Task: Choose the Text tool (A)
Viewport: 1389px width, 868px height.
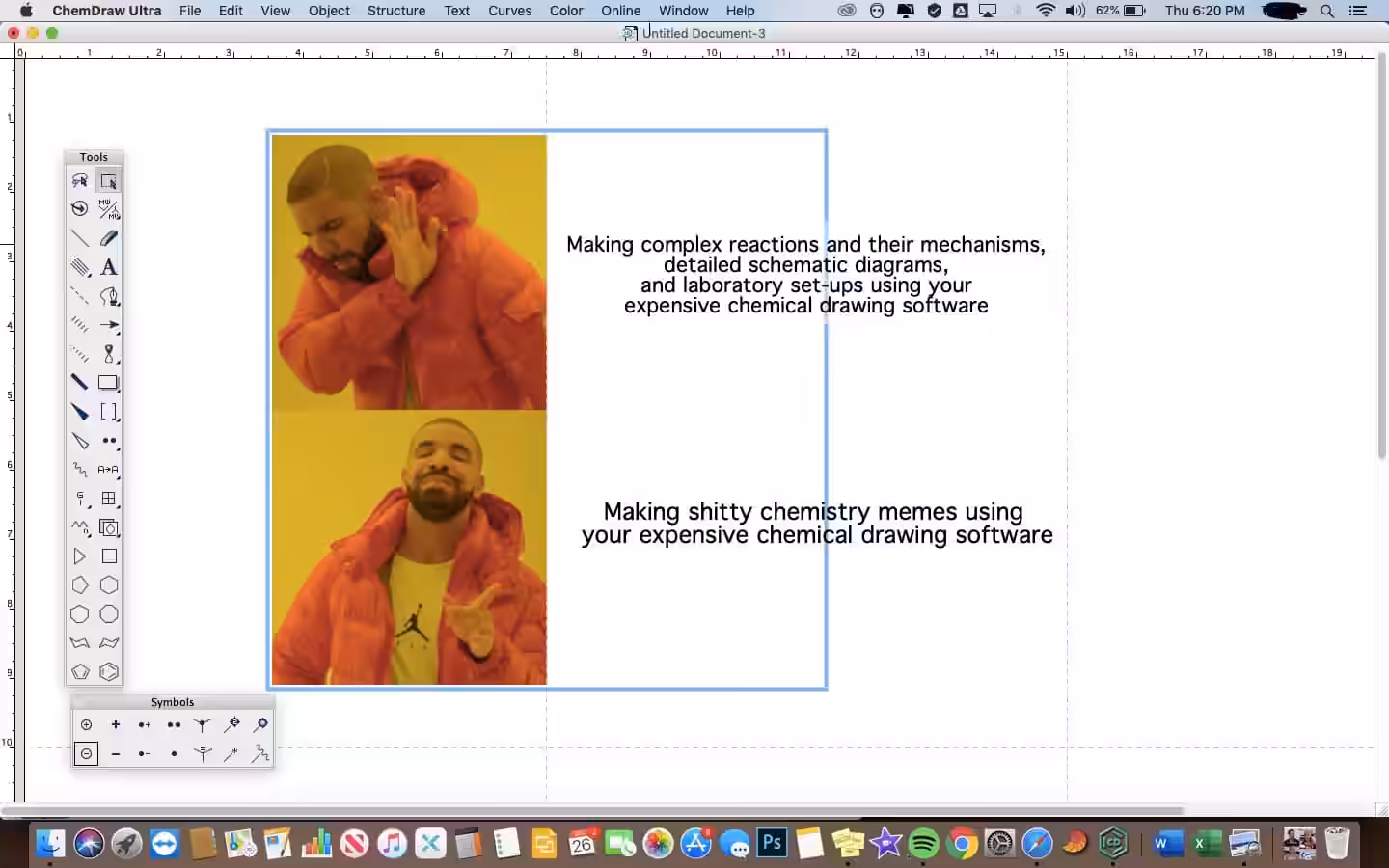Action: pos(108,267)
